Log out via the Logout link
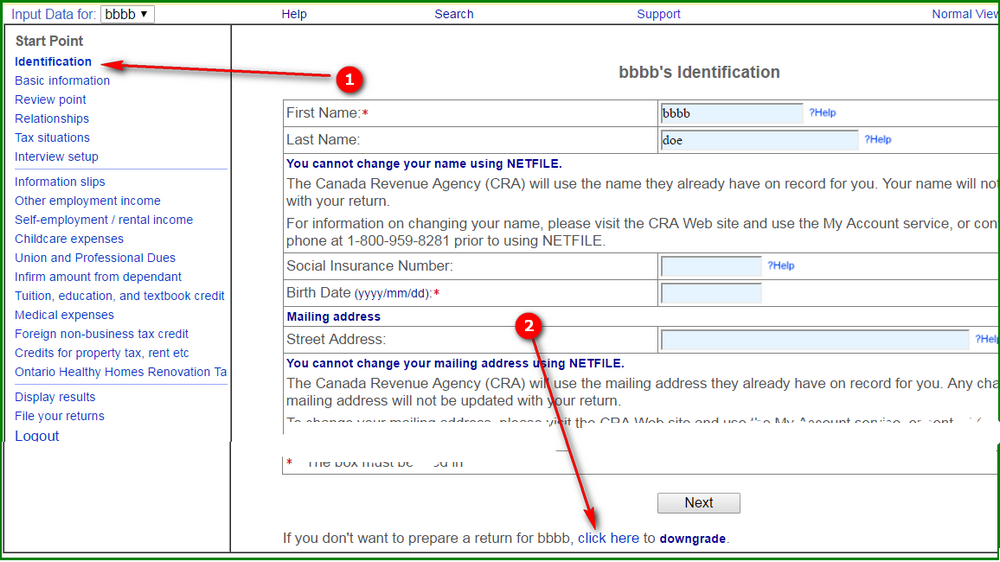 37,436
